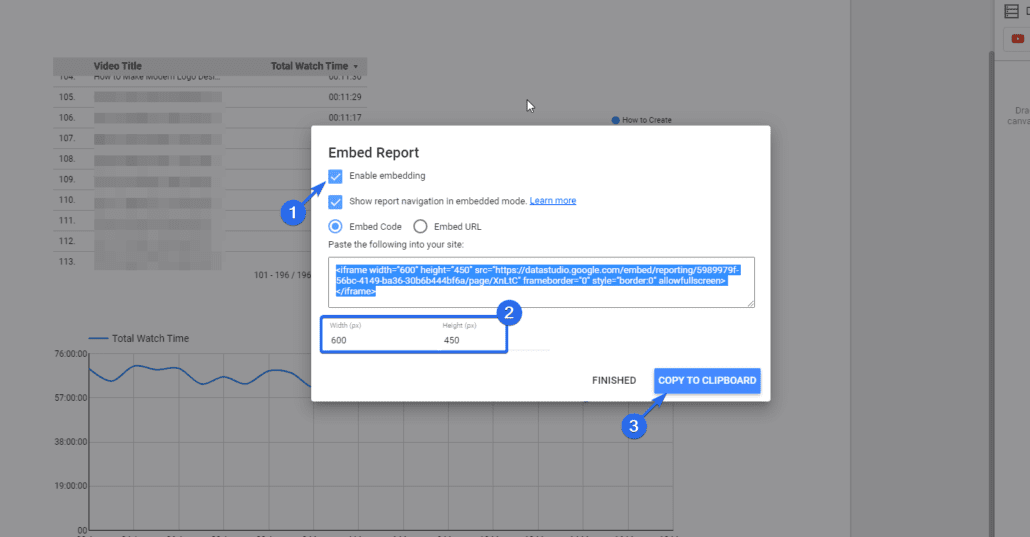Click the FINISHED button
This screenshot has height=537, width=1030.
click(614, 381)
